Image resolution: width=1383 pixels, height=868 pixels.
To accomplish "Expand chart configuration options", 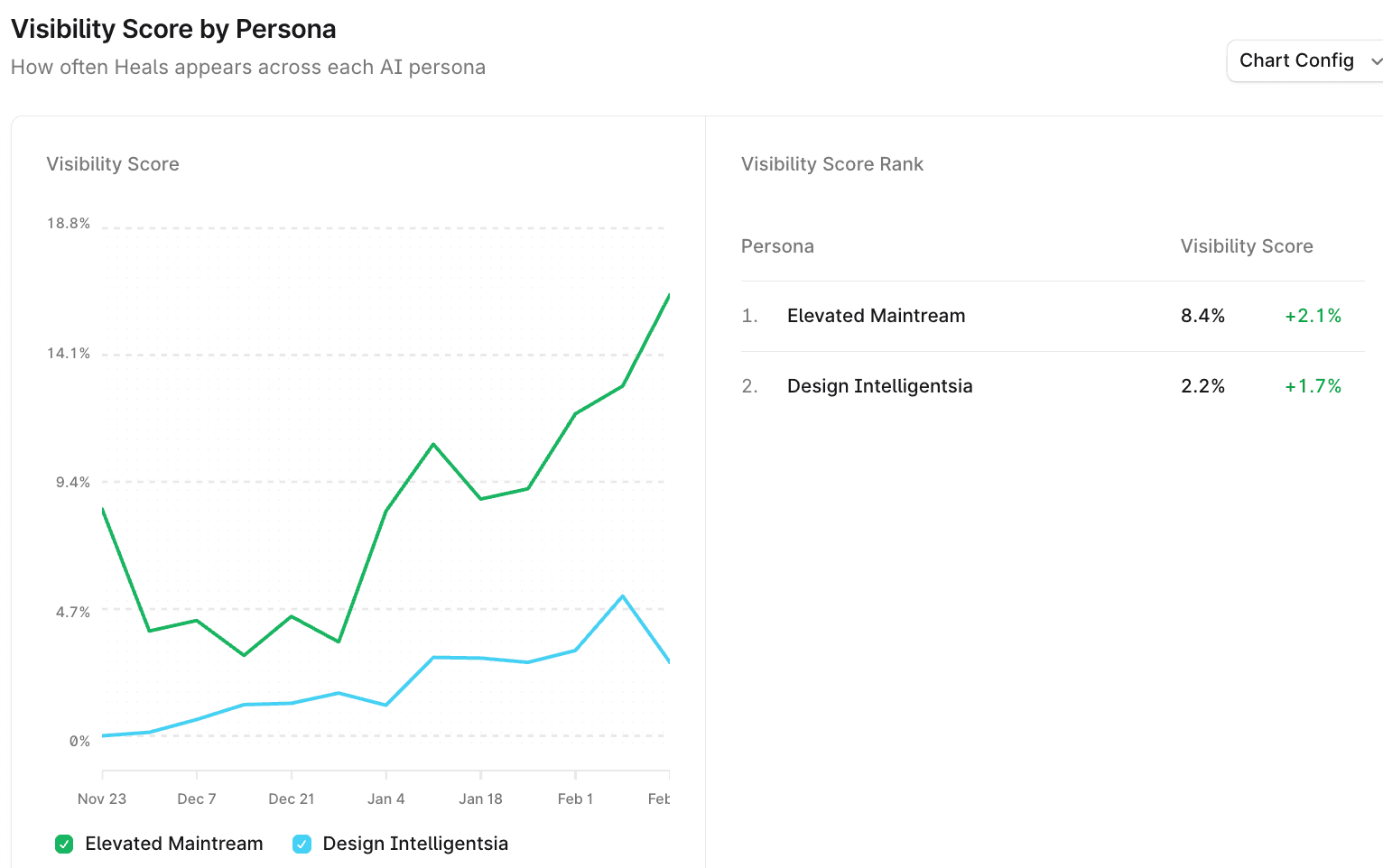I will click(x=1304, y=60).
